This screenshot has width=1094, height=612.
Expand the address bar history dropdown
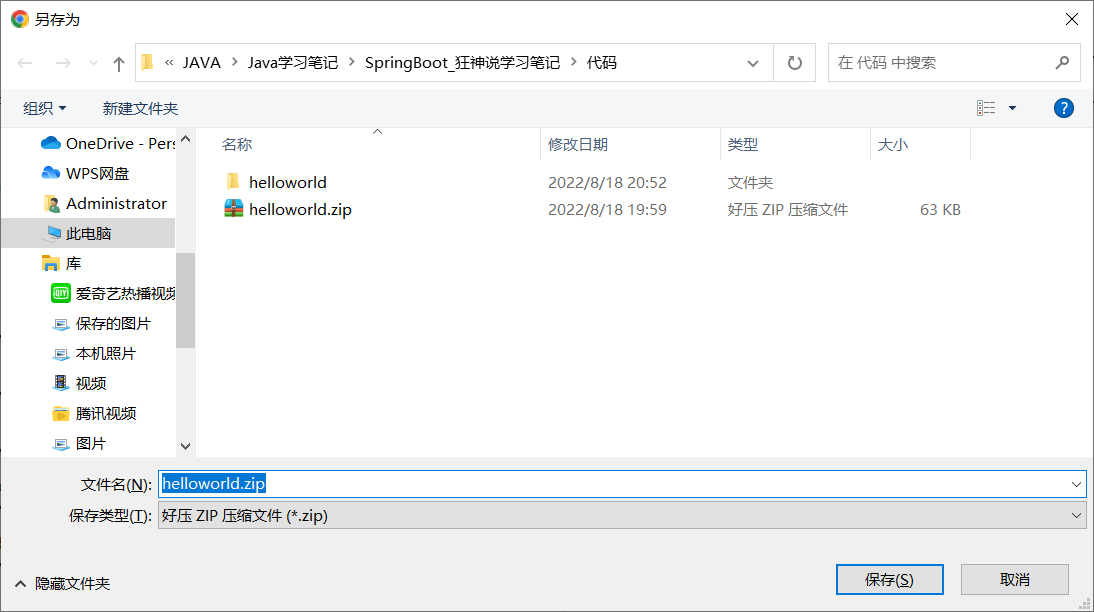(x=753, y=63)
